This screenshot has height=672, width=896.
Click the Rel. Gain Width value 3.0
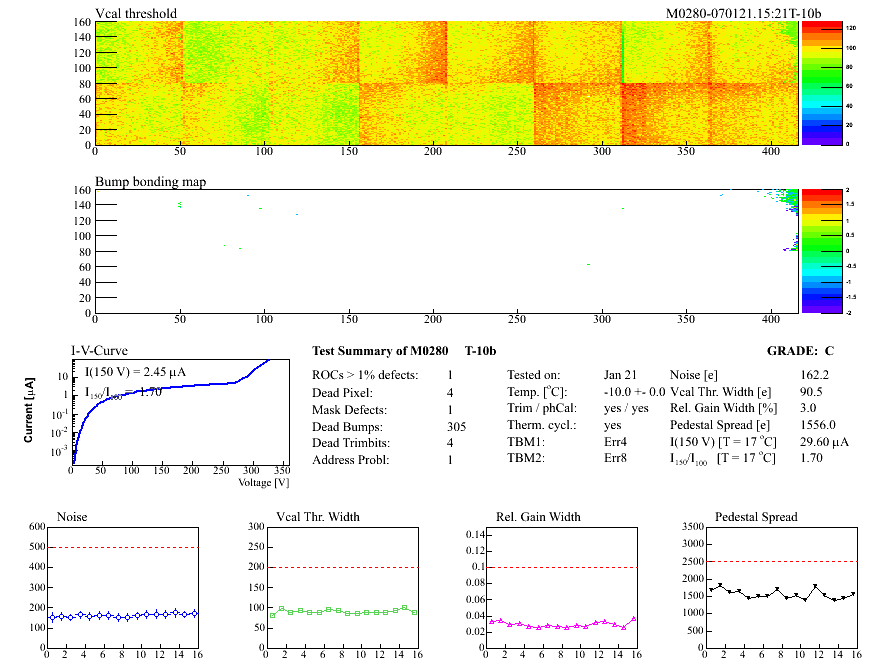pyautogui.click(x=808, y=408)
